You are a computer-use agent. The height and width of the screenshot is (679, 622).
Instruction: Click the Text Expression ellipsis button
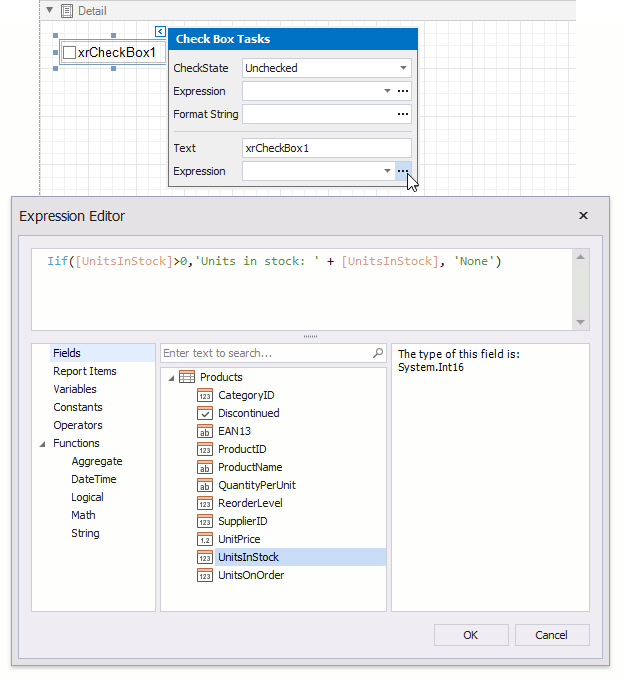(x=403, y=171)
